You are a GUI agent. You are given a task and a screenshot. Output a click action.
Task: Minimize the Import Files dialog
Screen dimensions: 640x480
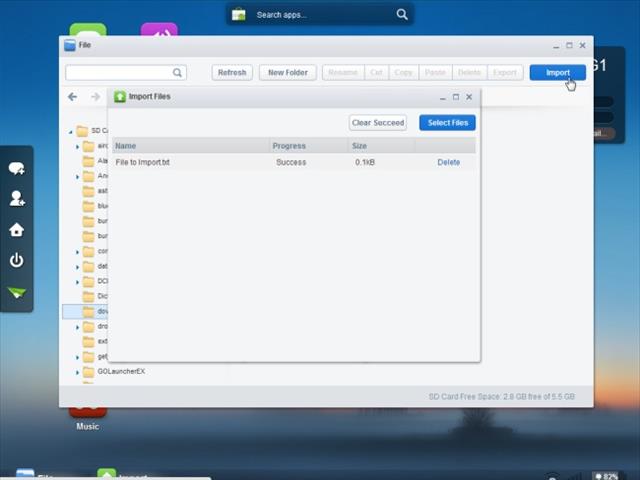(442, 97)
